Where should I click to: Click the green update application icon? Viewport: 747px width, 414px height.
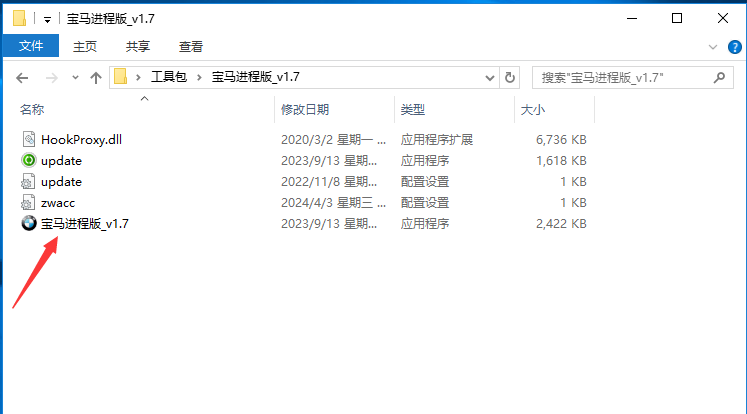tap(29, 160)
